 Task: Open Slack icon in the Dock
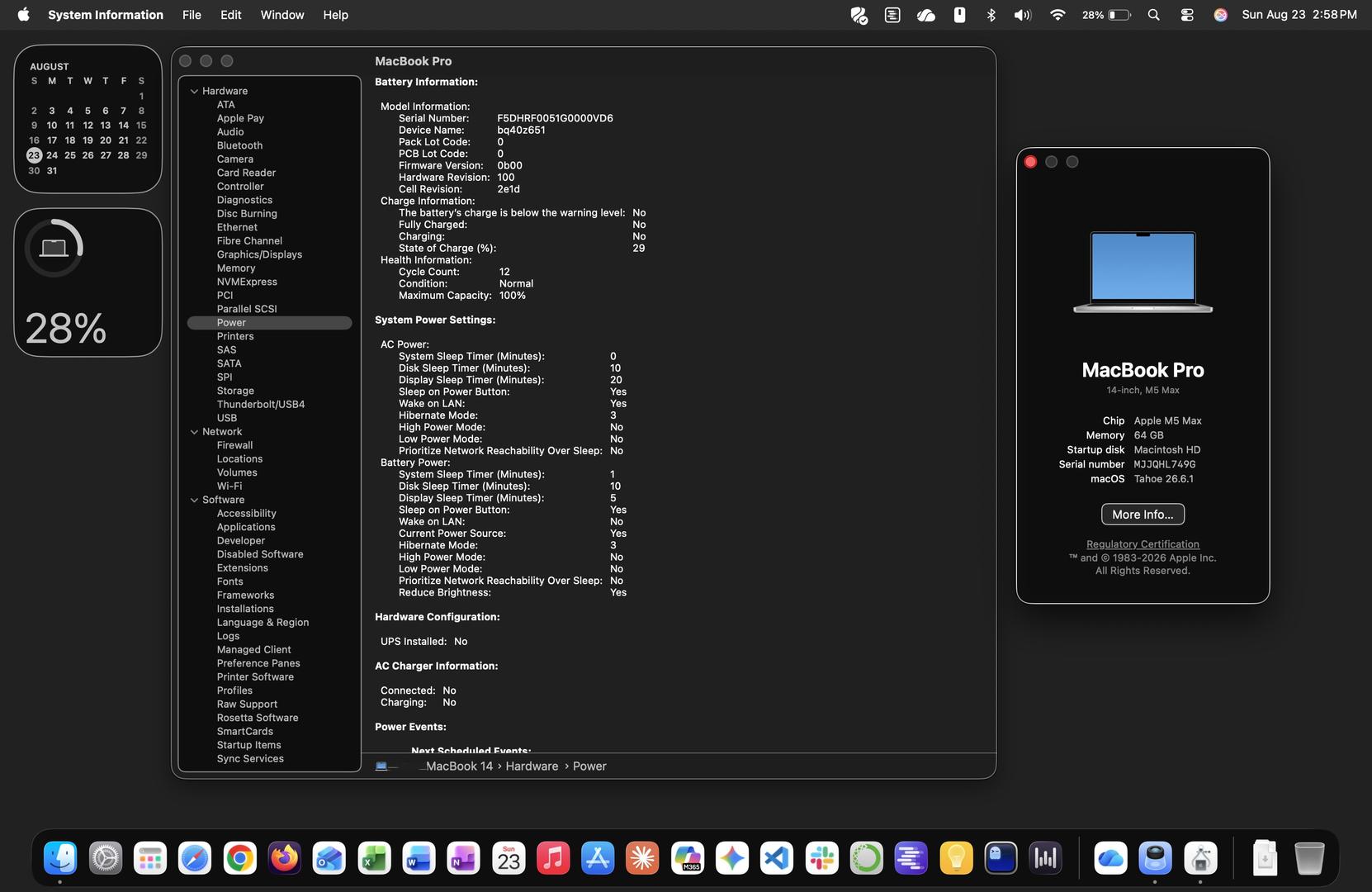tap(822, 859)
